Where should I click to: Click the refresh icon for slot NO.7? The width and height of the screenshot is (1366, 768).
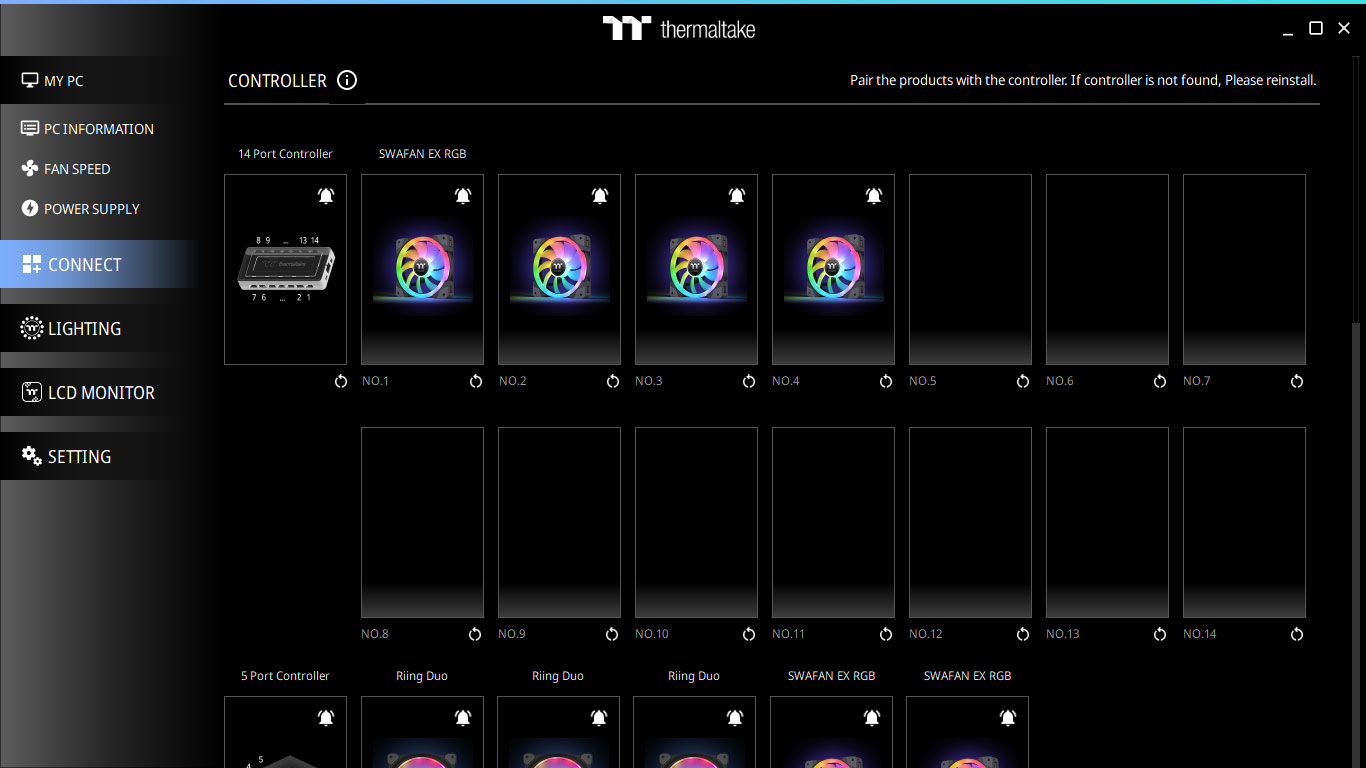click(1297, 381)
